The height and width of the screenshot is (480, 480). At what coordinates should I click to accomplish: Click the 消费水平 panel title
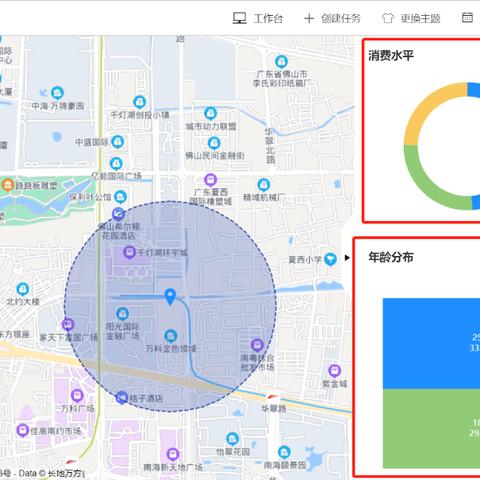[x=391, y=55]
